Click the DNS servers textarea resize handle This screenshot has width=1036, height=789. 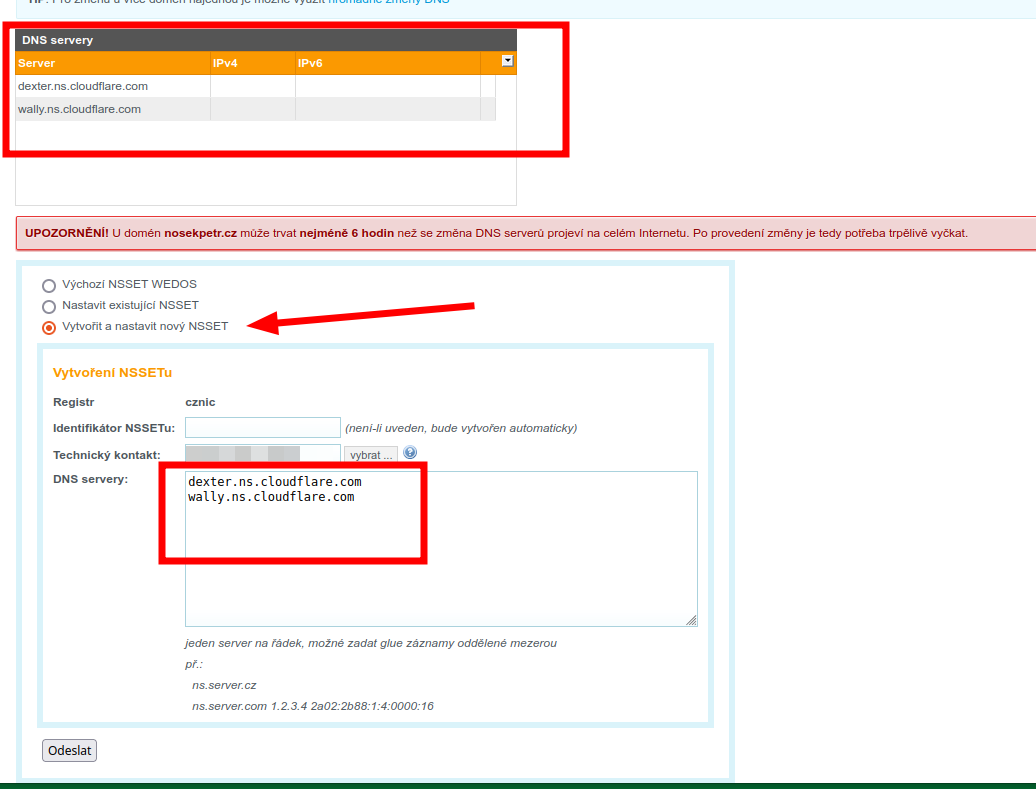(691, 620)
